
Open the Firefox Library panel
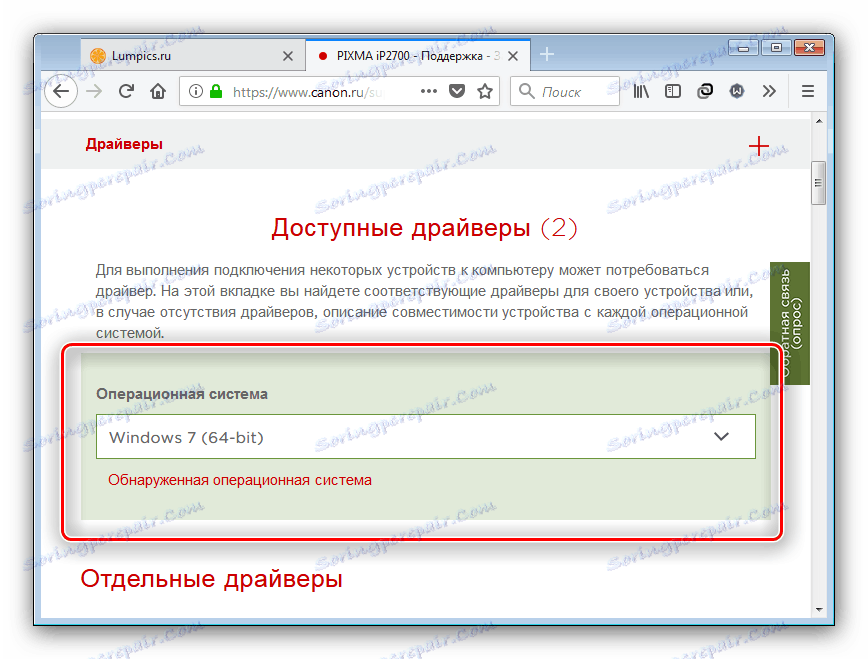tap(641, 91)
